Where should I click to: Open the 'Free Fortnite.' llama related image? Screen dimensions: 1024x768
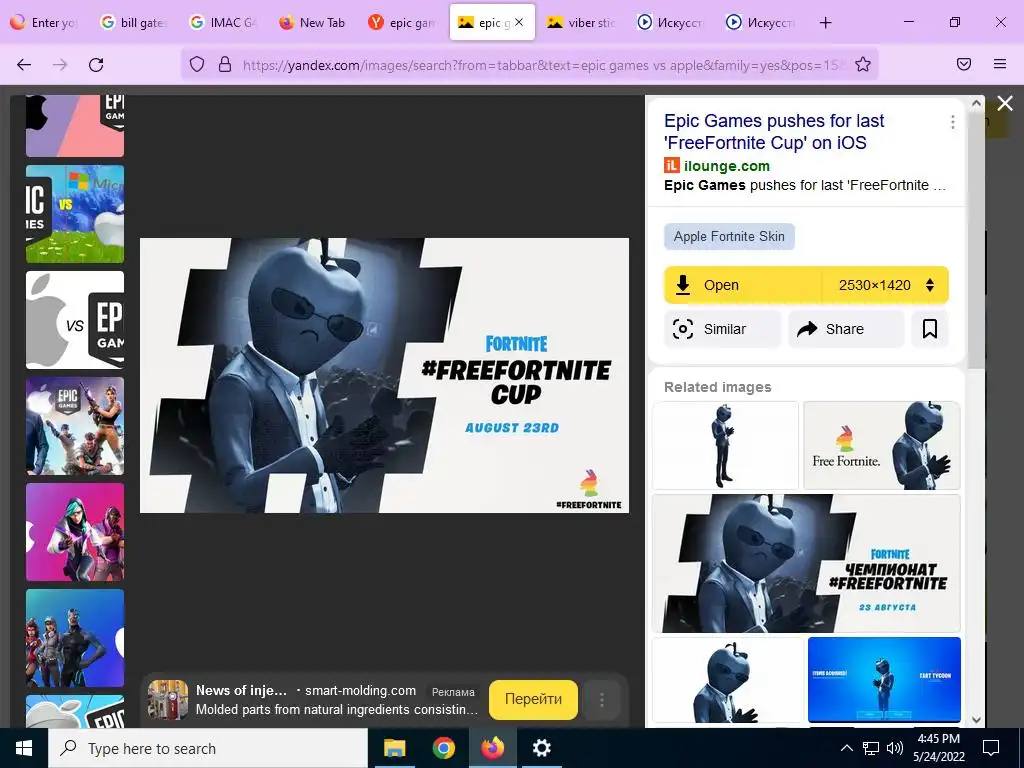(x=882, y=445)
